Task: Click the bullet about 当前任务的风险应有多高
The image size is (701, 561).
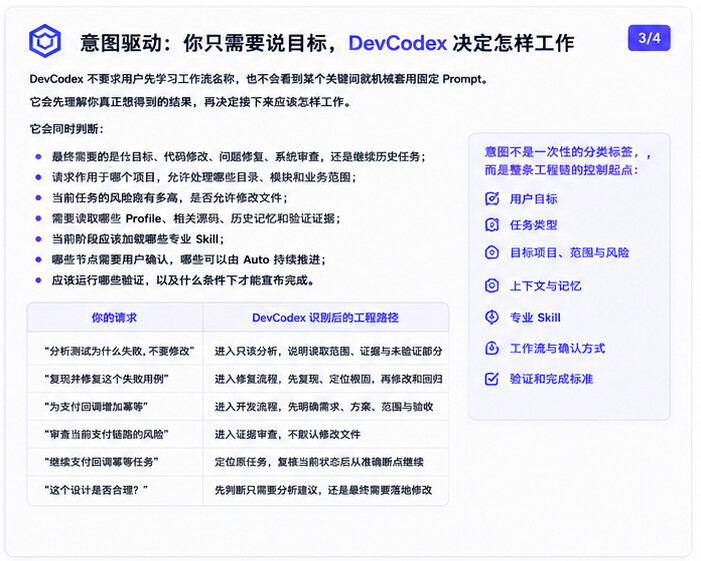Action: pos(169,198)
